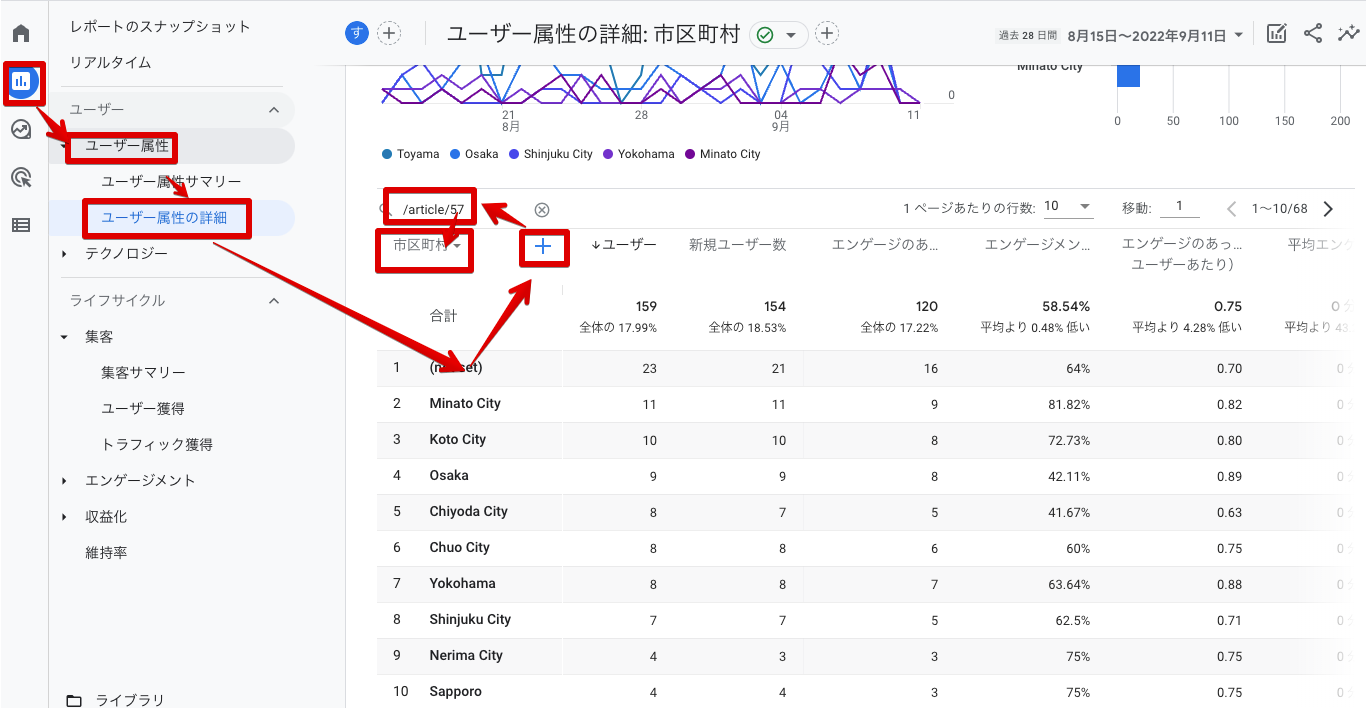Expand the テクノロジー tree item

(x=65, y=254)
